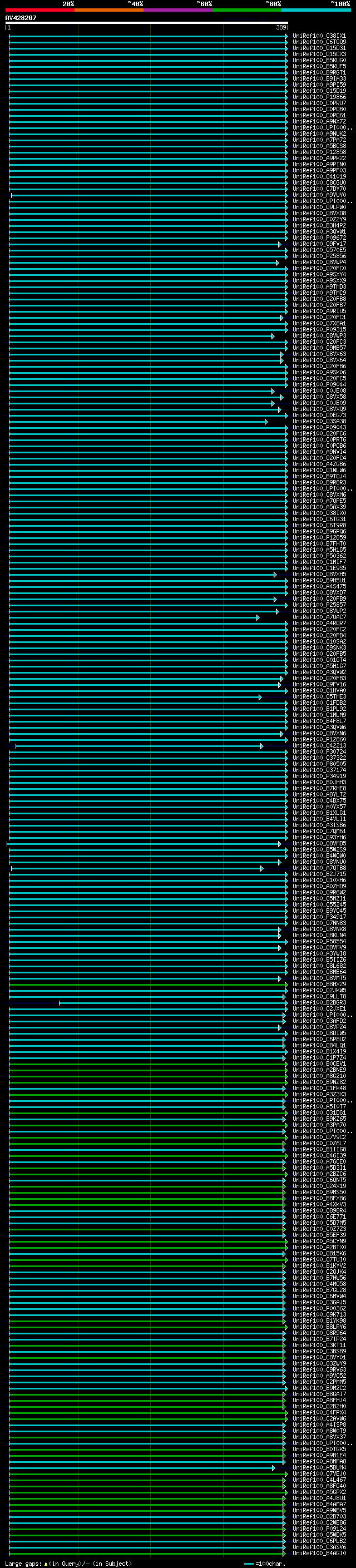Open hit UniRef100_Q898R4
This screenshot has height=1568, width=356.
(x=319, y=1211)
